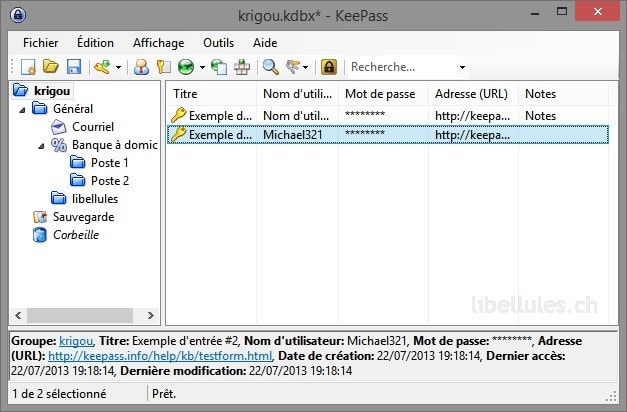
Task: Open the Aide menu
Action: tap(265, 43)
